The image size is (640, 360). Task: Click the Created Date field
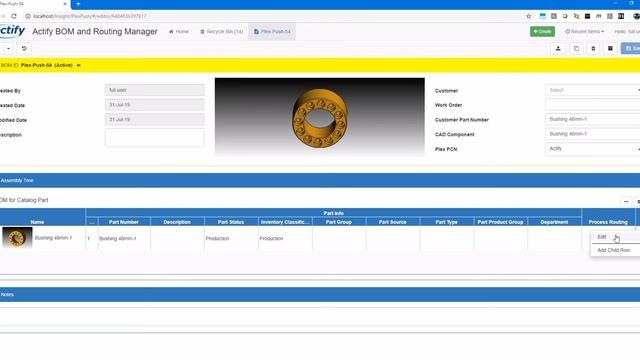(155, 105)
